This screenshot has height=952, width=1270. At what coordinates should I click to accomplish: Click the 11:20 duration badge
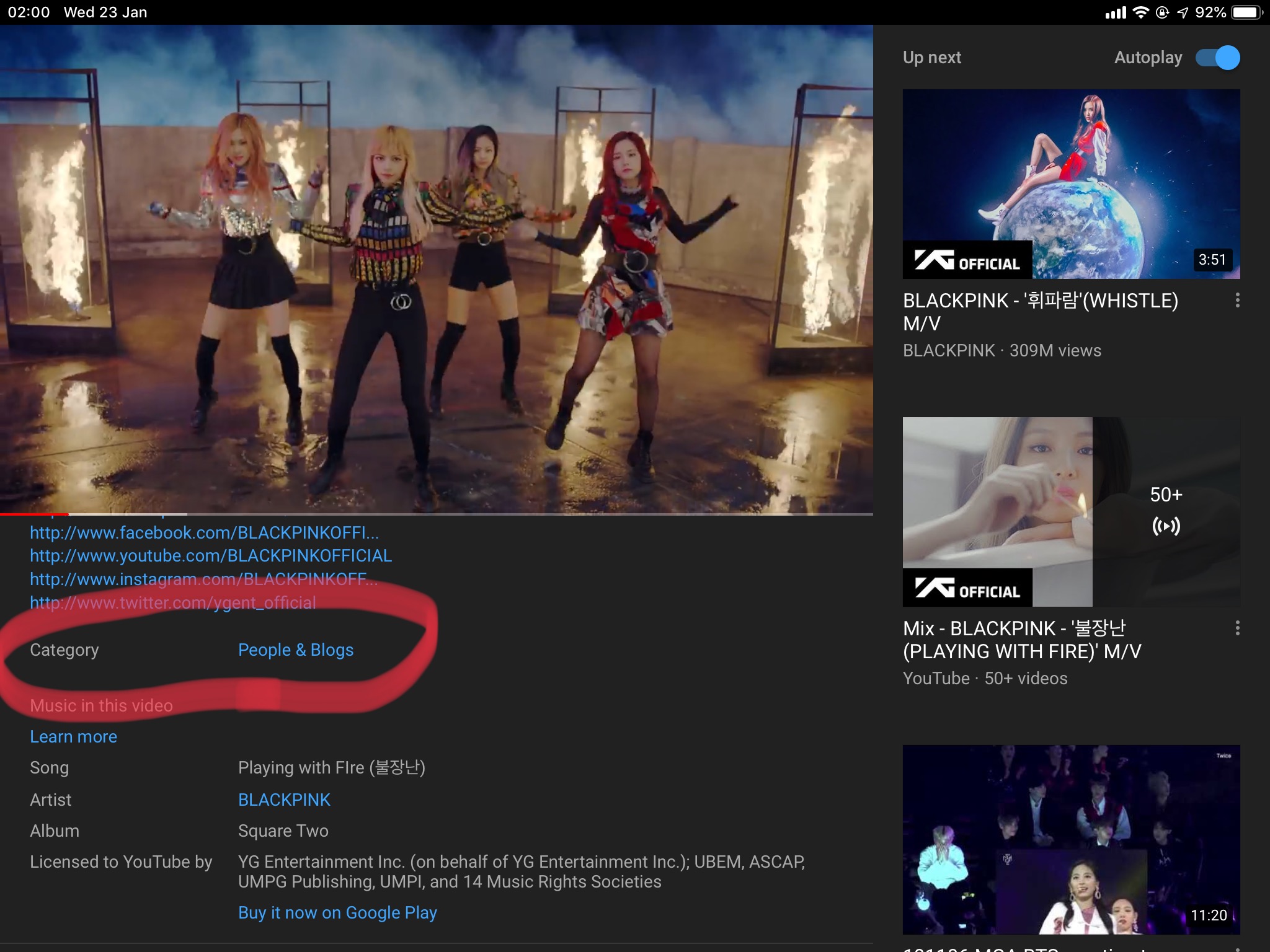(x=1209, y=915)
